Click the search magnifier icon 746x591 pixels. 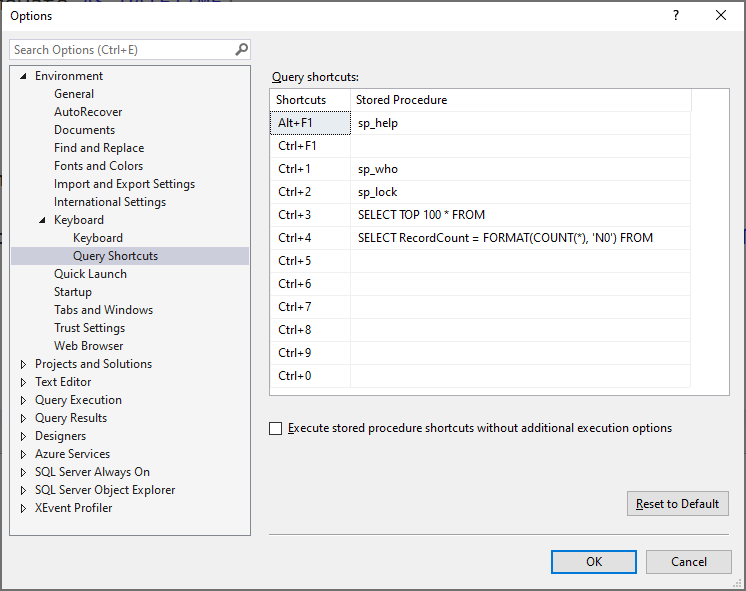241,49
